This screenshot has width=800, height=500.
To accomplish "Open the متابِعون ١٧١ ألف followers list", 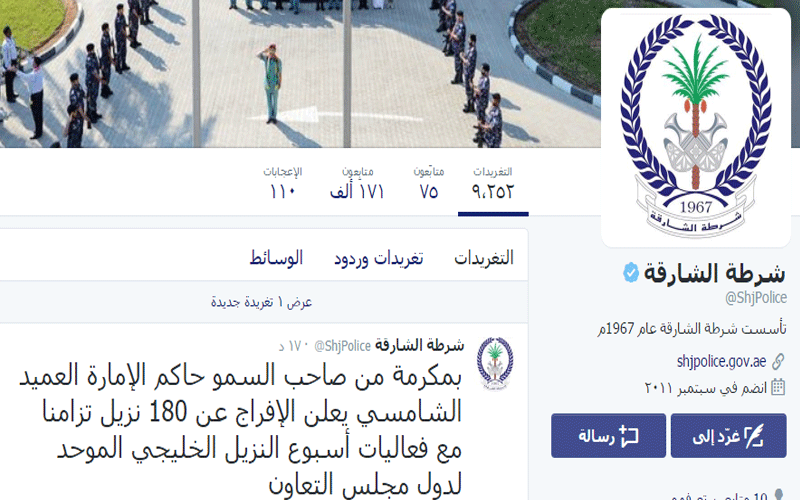I will coord(357,183).
